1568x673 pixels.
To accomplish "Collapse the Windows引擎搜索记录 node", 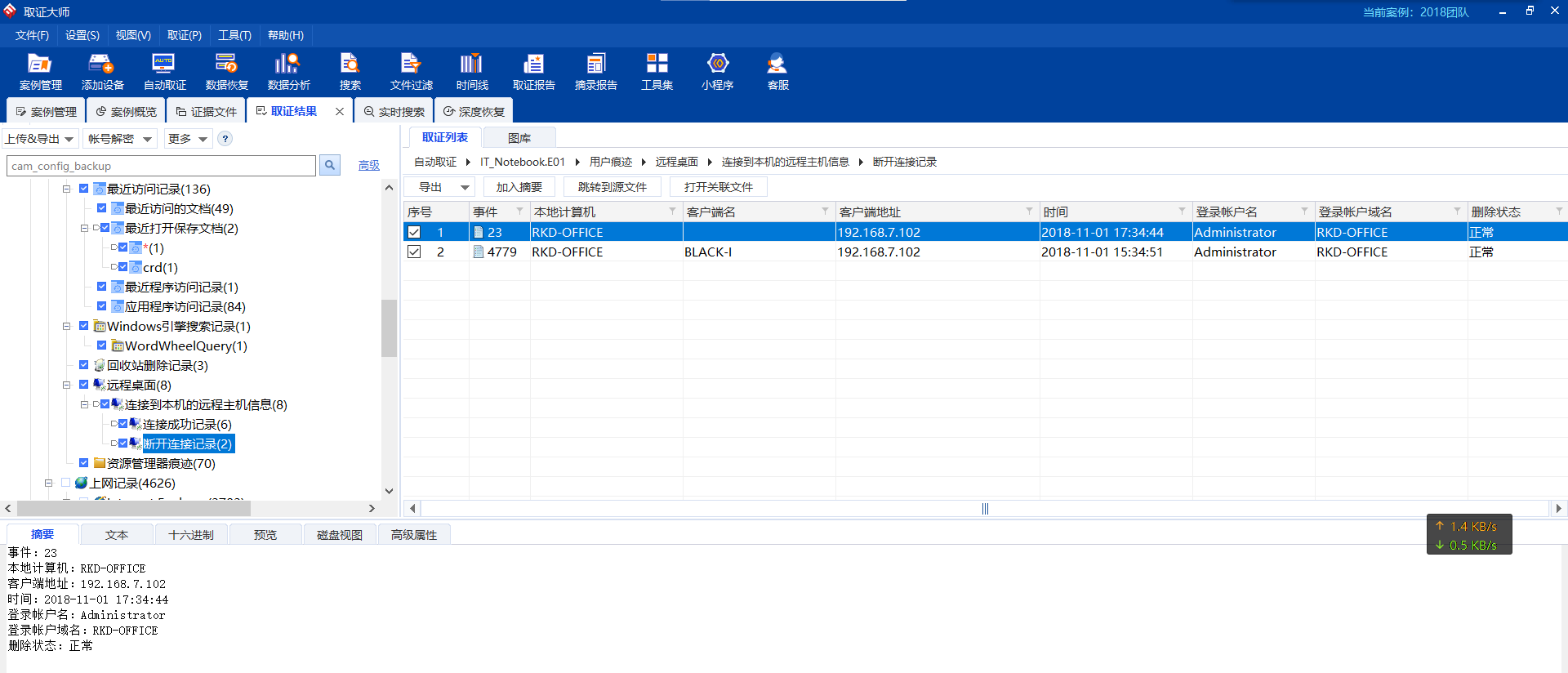I will point(66,326).
